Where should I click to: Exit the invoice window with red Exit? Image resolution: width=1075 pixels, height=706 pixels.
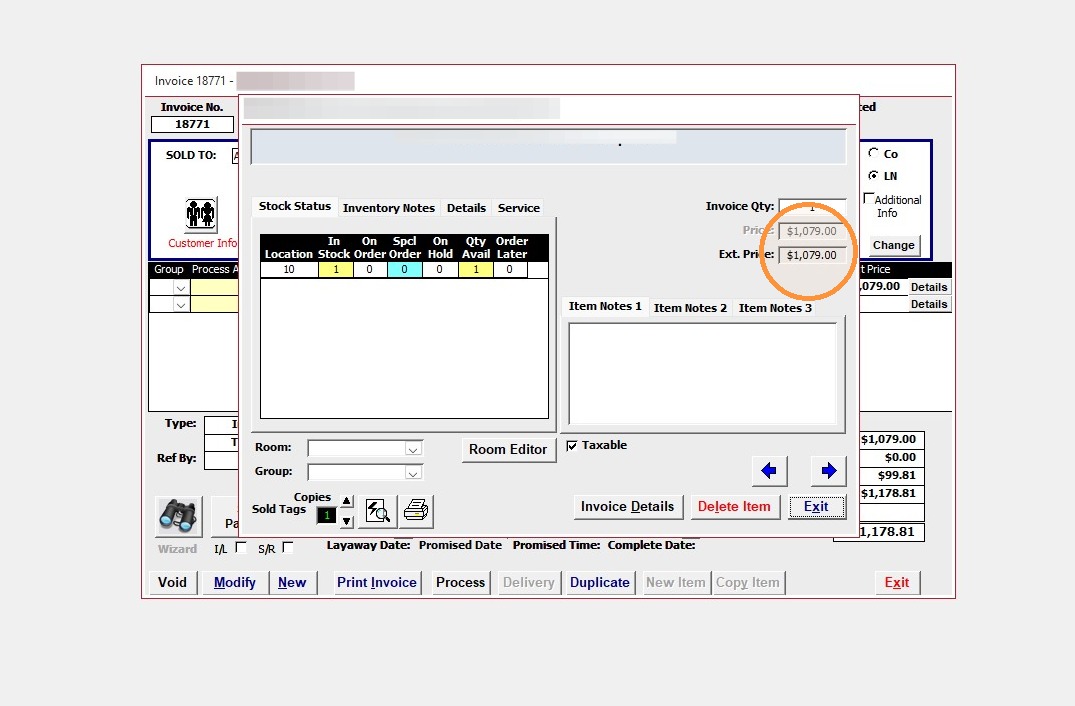[x=897, y=583]
